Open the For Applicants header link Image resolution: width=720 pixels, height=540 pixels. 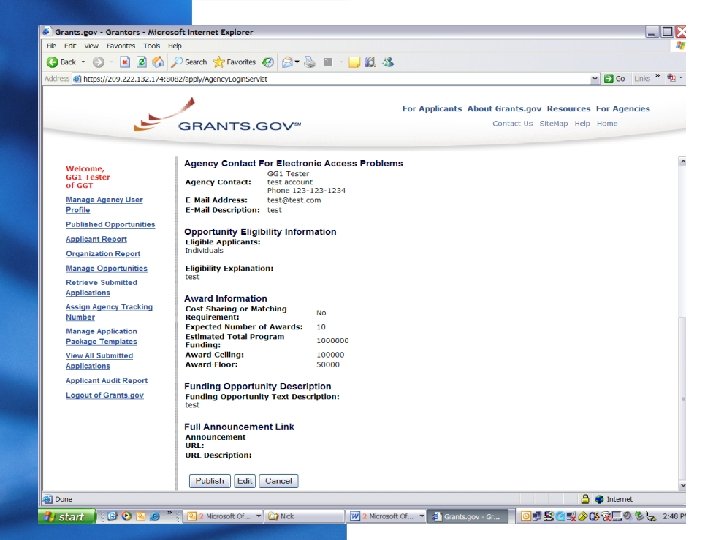(x=432, y=109)
